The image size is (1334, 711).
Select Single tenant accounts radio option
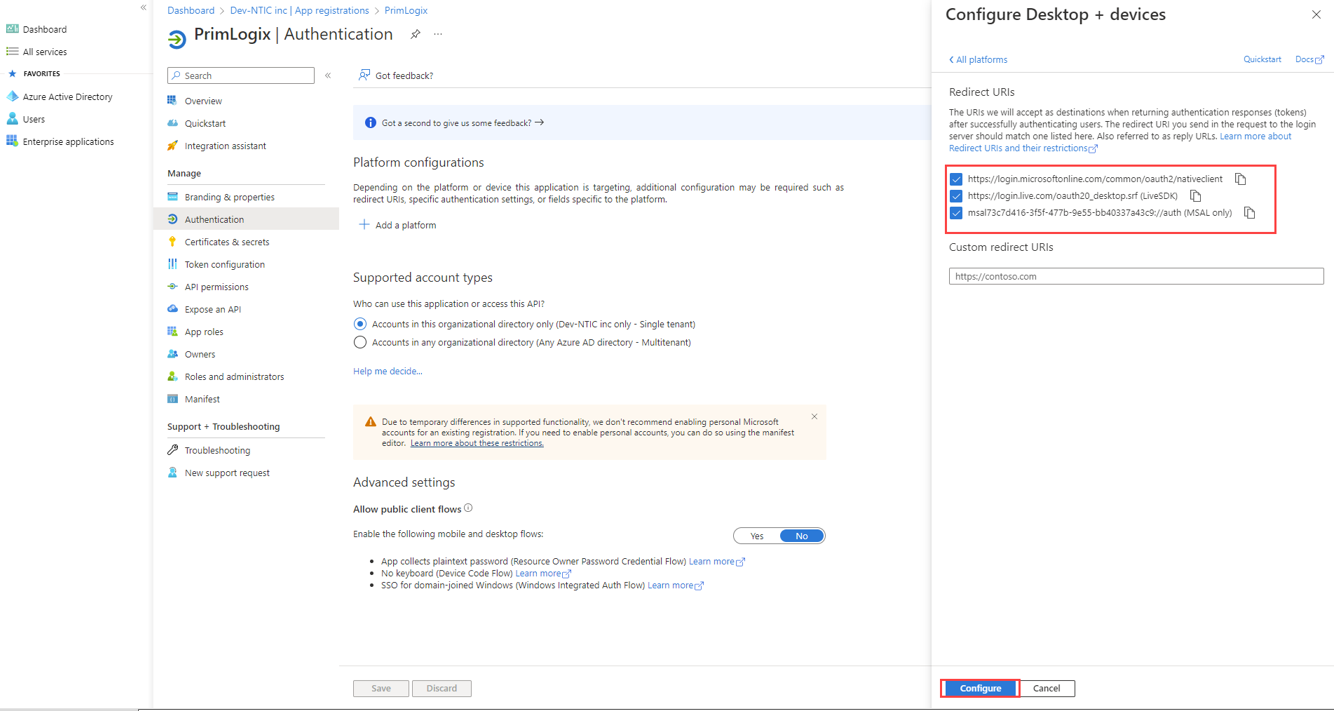pyautogui.click(x=360, y=324)
